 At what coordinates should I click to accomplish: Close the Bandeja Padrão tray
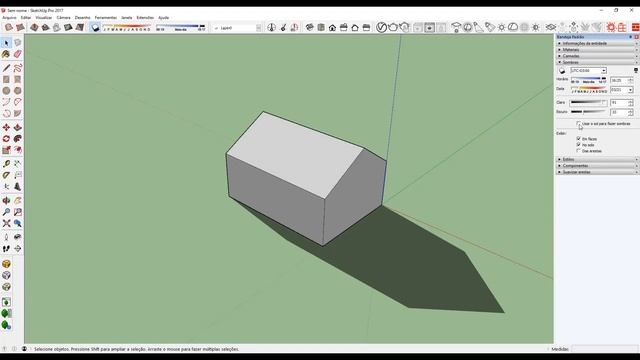pos(636,37)
